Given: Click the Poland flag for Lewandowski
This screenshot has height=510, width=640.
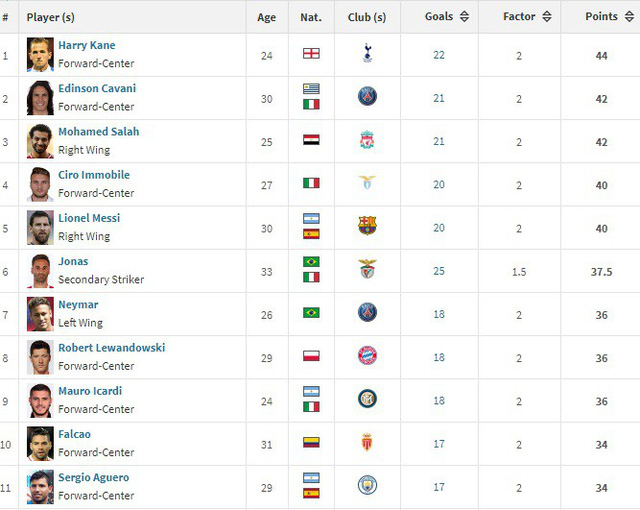Looking at the screenshot, I should pos(311,356).
